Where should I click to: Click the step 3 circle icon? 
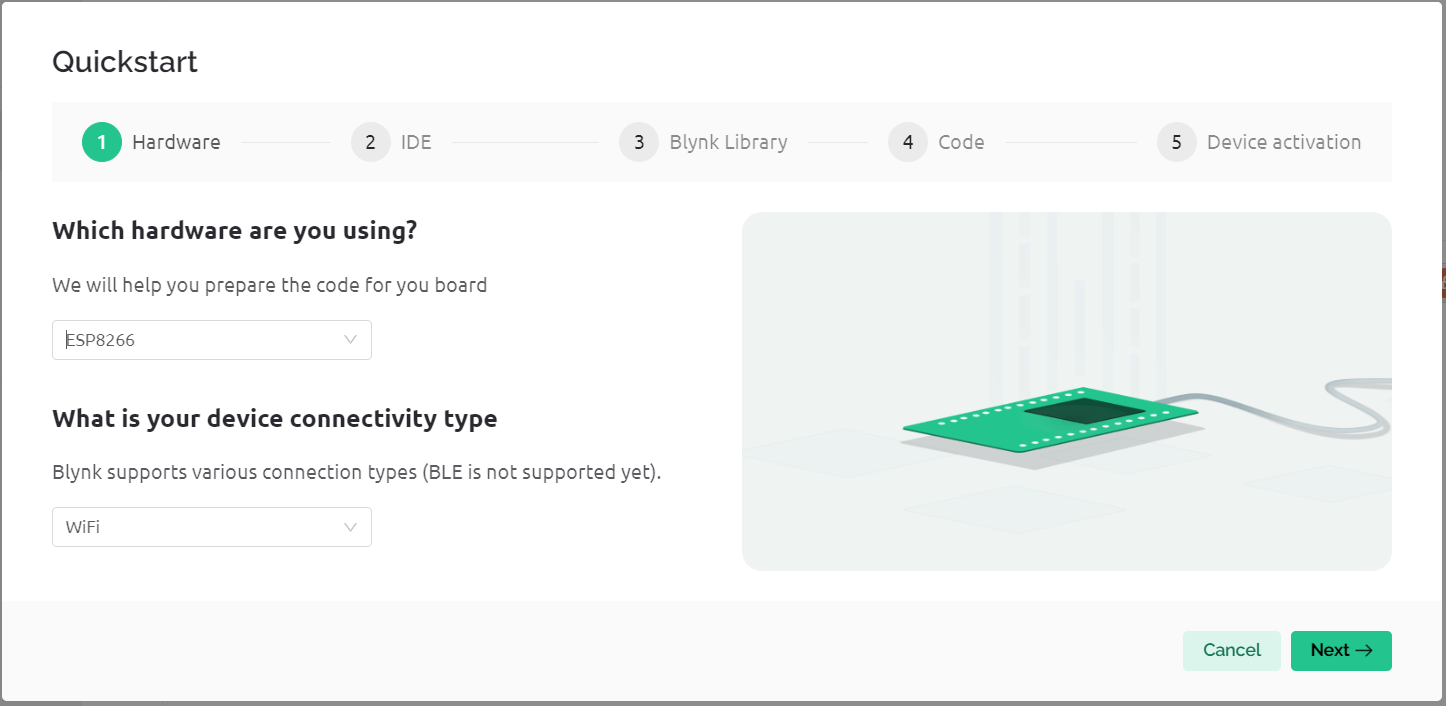(x=639, y=142)
